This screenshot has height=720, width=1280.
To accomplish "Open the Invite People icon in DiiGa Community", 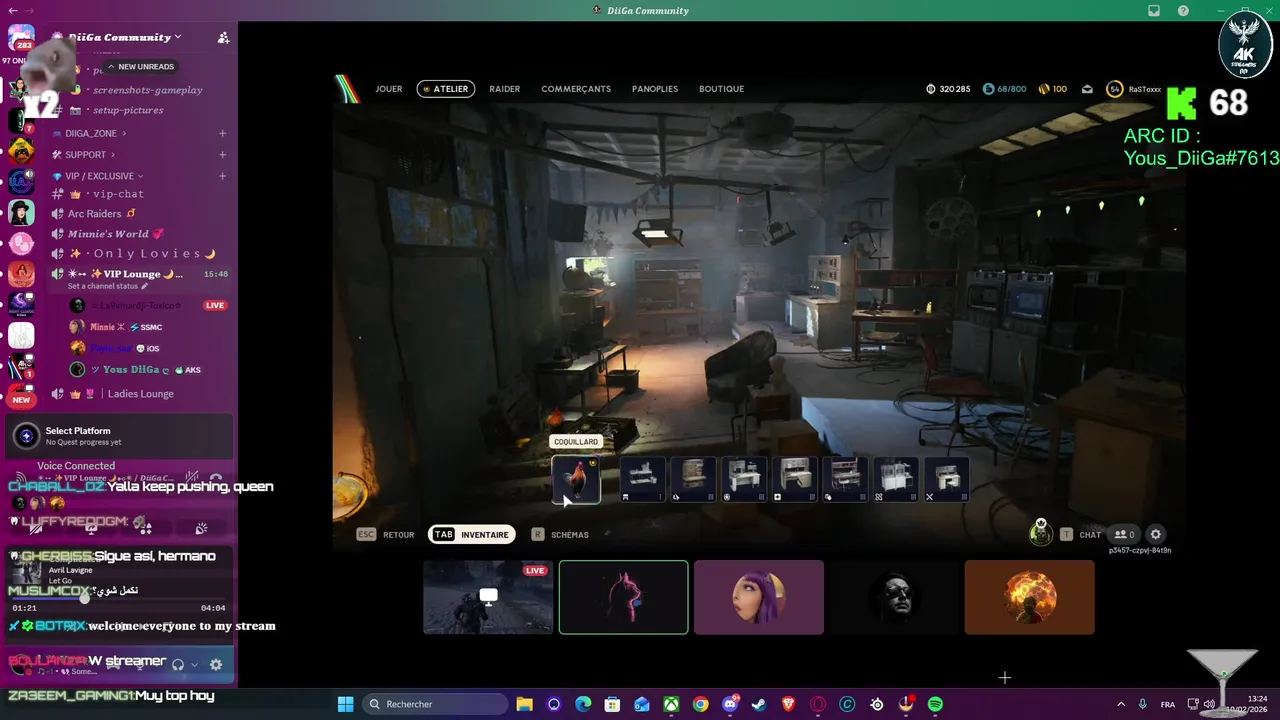I will [223, 38].
